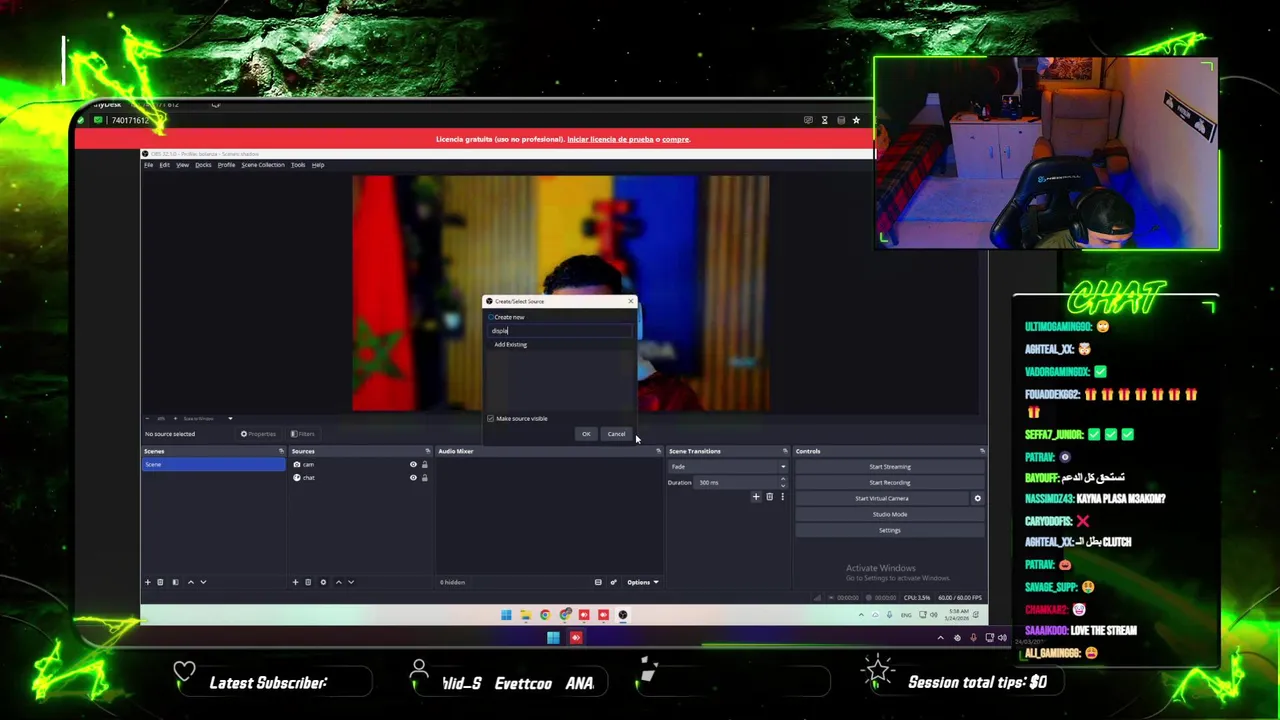Open the View menu in OBS
This screenshot has width=1280, height=720.
(x=183, y=165)
